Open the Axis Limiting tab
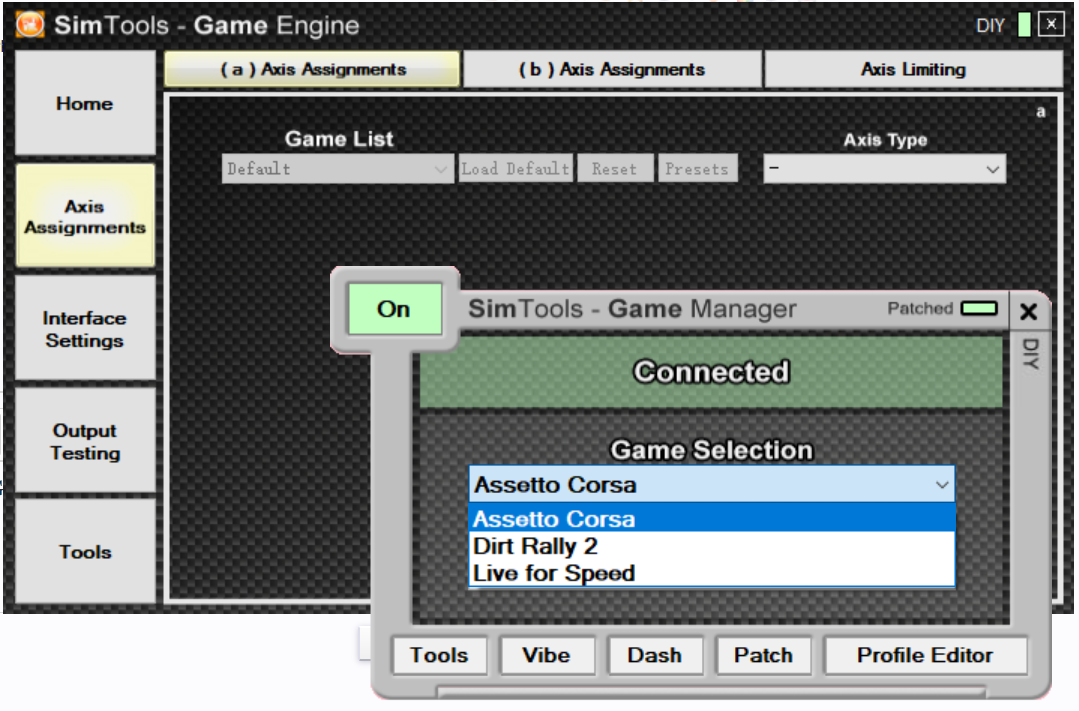The image size is (1079, 711). (913, 69)
